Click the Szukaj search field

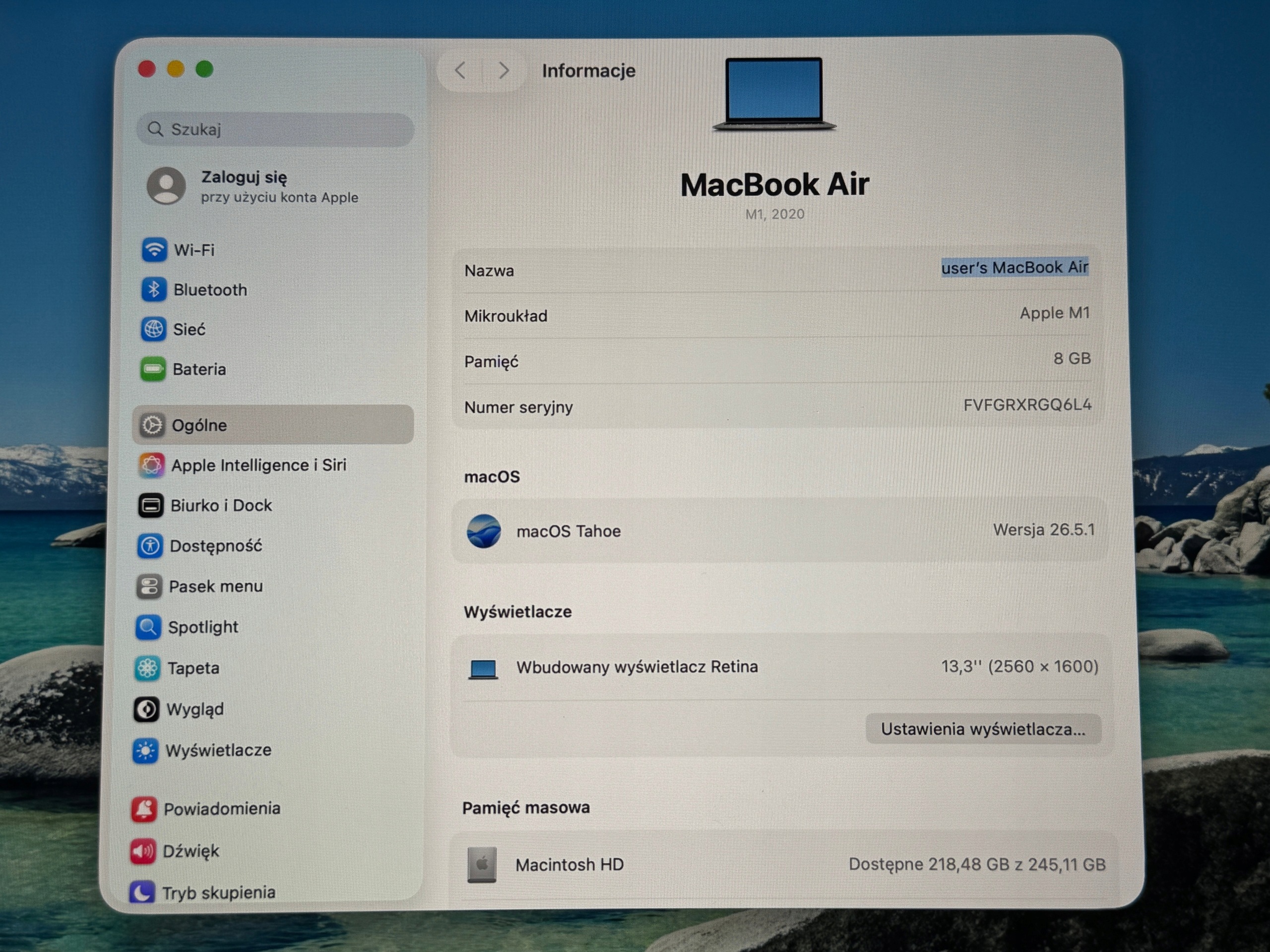(x=275, y=129)
